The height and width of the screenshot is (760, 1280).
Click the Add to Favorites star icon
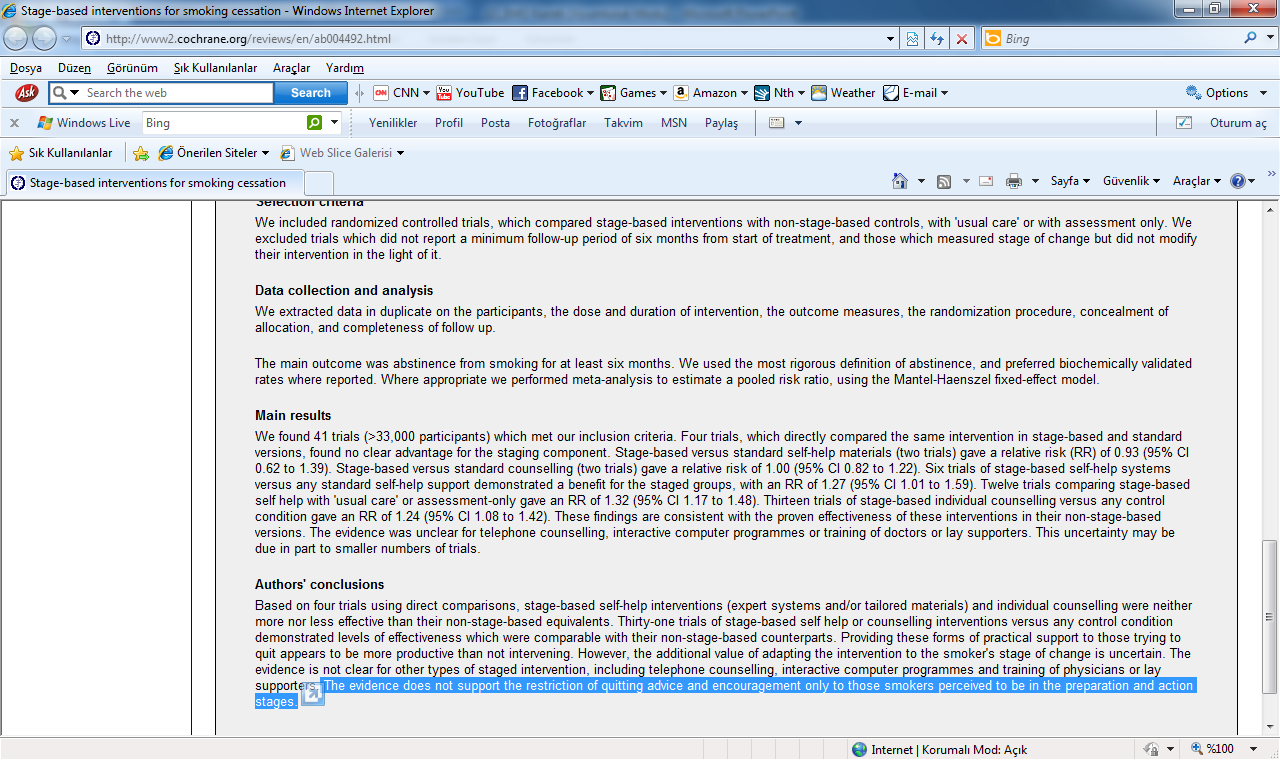[141, 153]
